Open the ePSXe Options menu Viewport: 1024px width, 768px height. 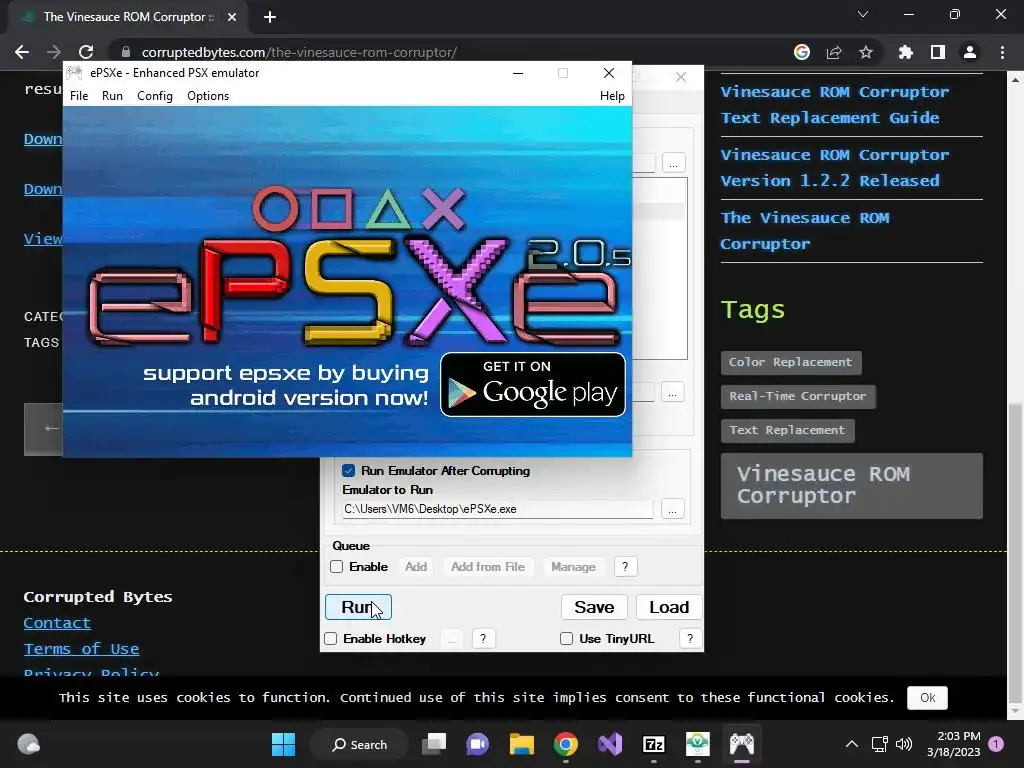pyautogui.click(x=208, y=96)
